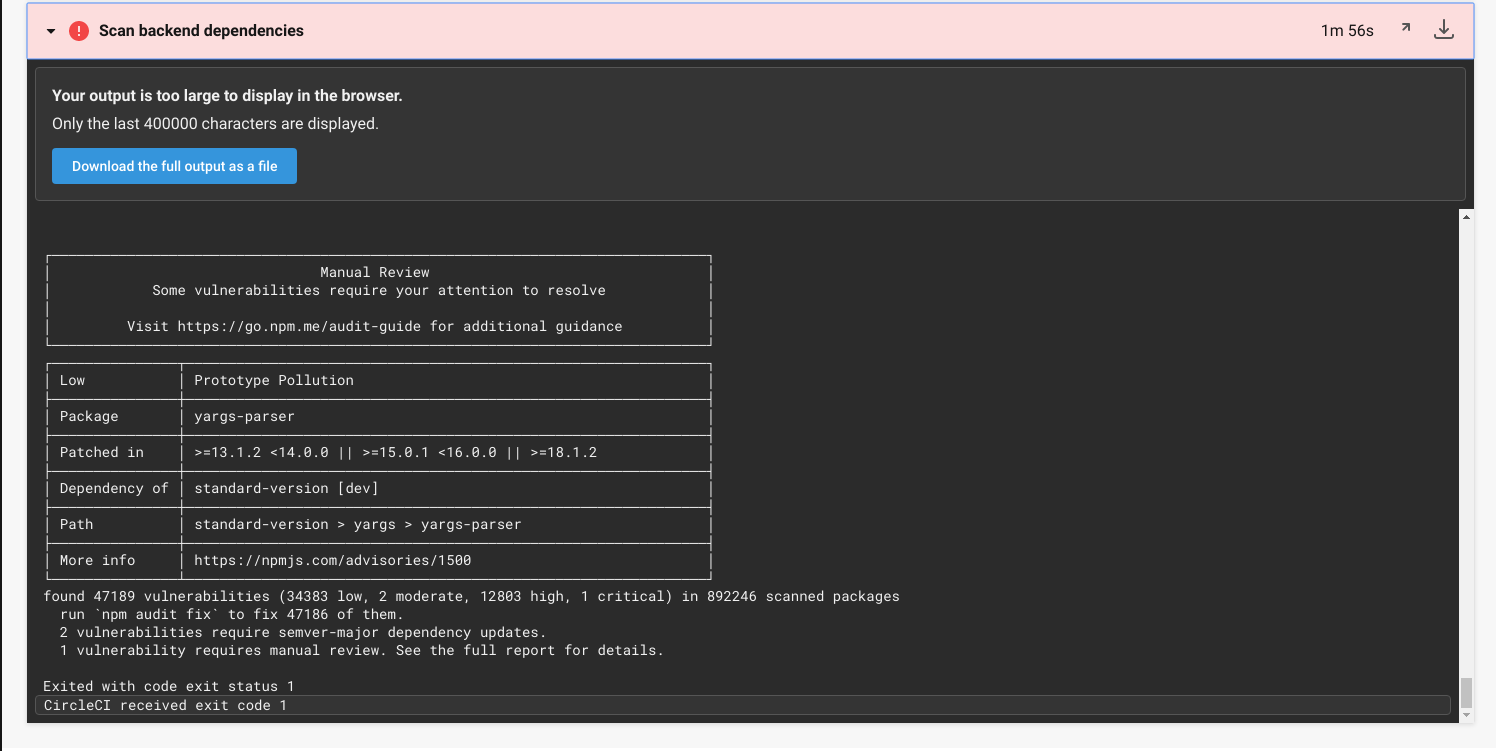Viewport: 1496px width, 751px height.
Task: Click the output scrollbar's down arrow
Action: pyautogui.click(x=1466, y=715)
